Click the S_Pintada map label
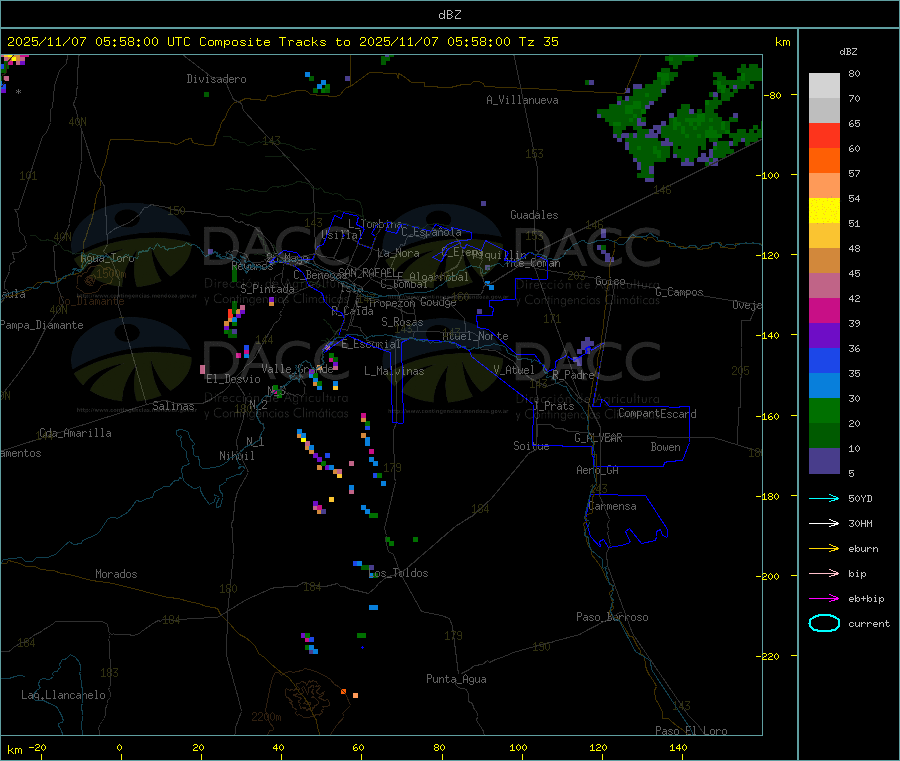Image resolution: width=900 pixels, height=761 pixels. tap(267, 289)
